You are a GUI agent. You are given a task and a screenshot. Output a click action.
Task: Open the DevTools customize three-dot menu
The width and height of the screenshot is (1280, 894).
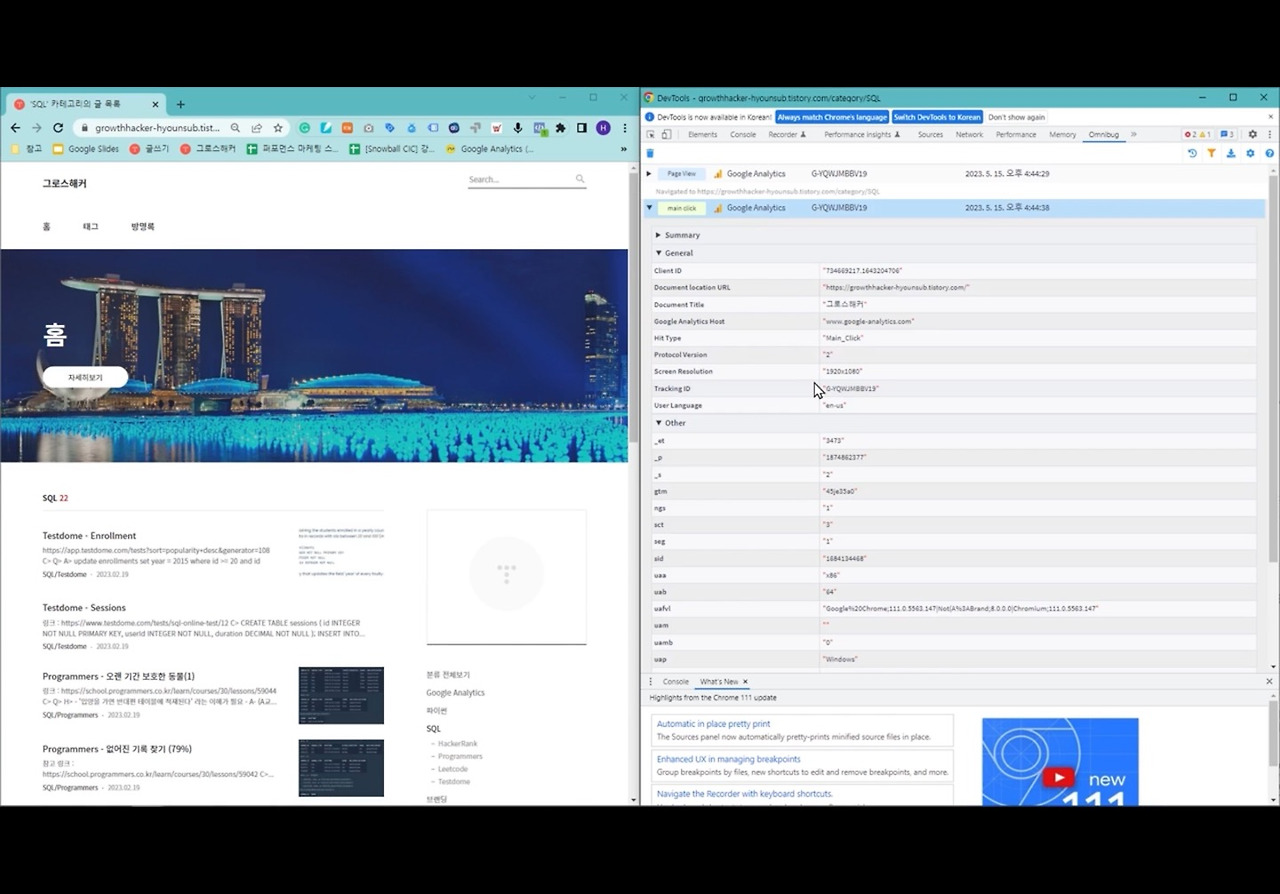1270,134
